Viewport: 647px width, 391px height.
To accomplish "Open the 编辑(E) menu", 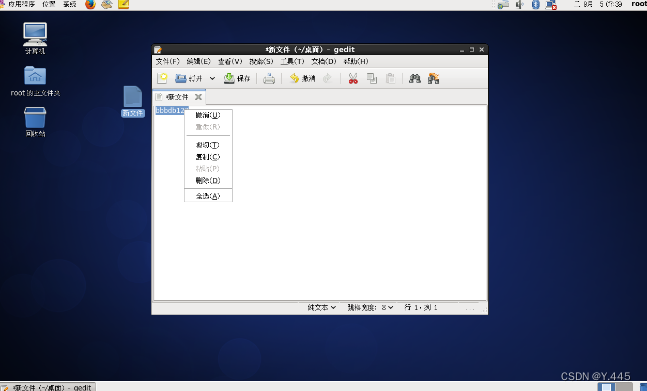I will pyautogui.click(x=198, y=61).
